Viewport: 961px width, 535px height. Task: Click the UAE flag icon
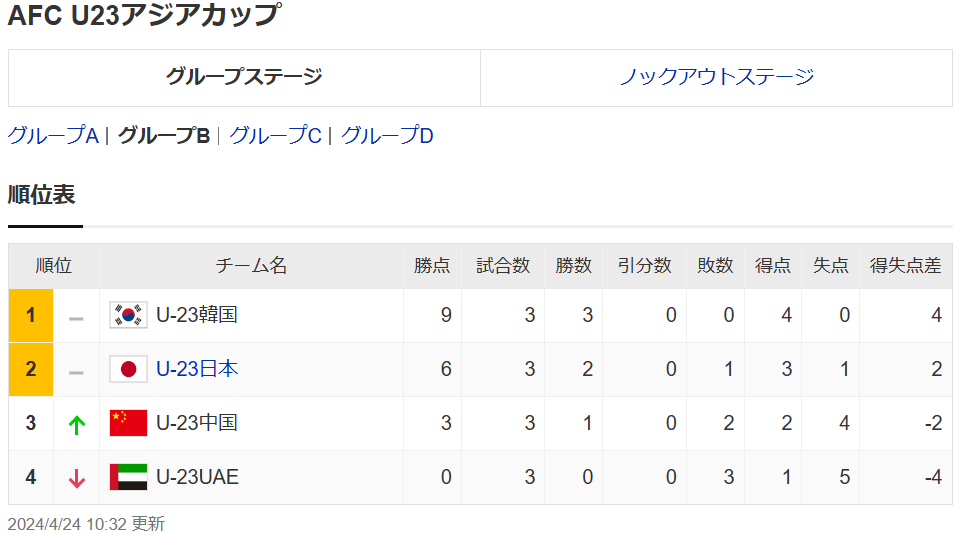128,477
